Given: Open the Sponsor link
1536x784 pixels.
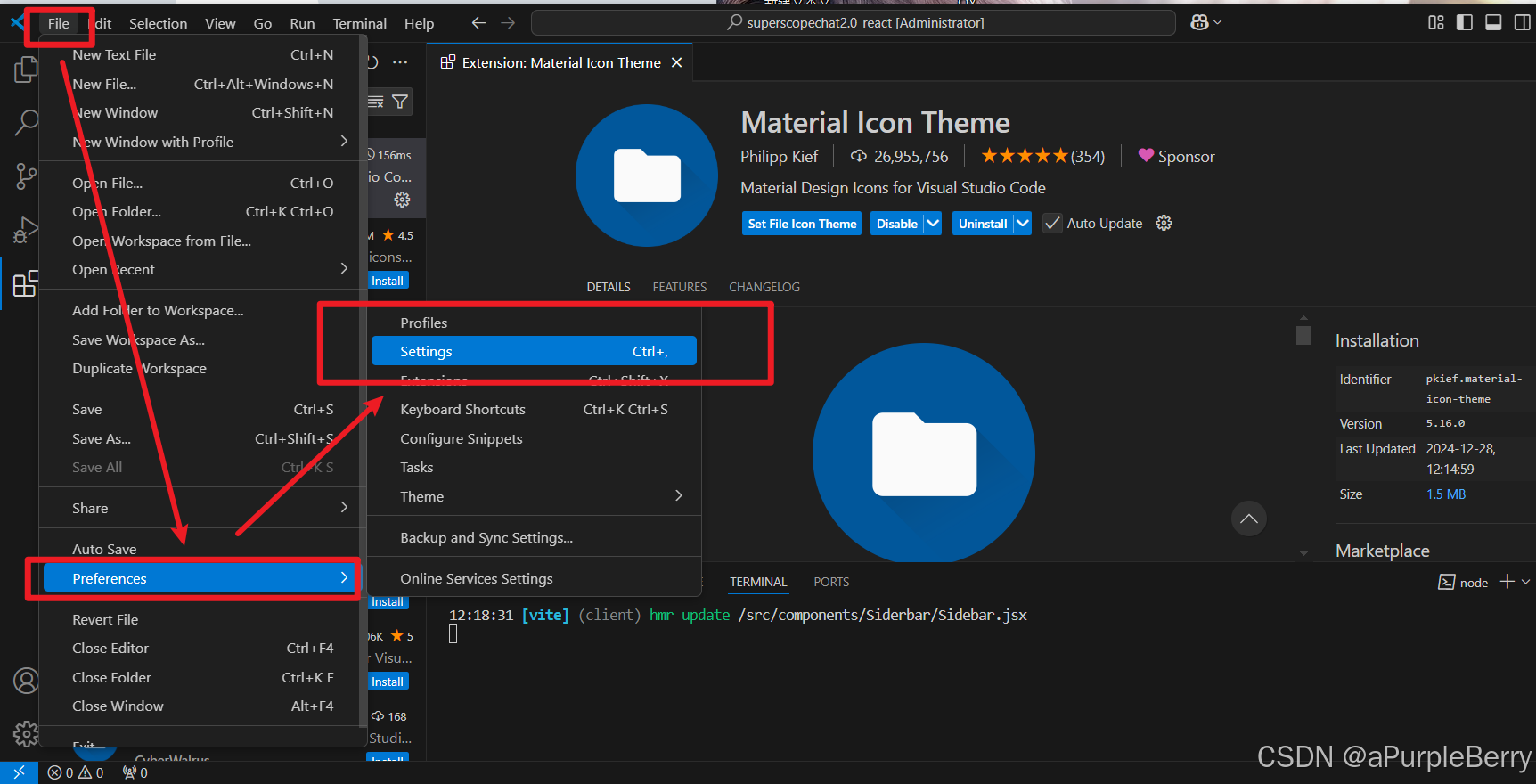Looking at the screenshot, I should tap(1176, 156).
